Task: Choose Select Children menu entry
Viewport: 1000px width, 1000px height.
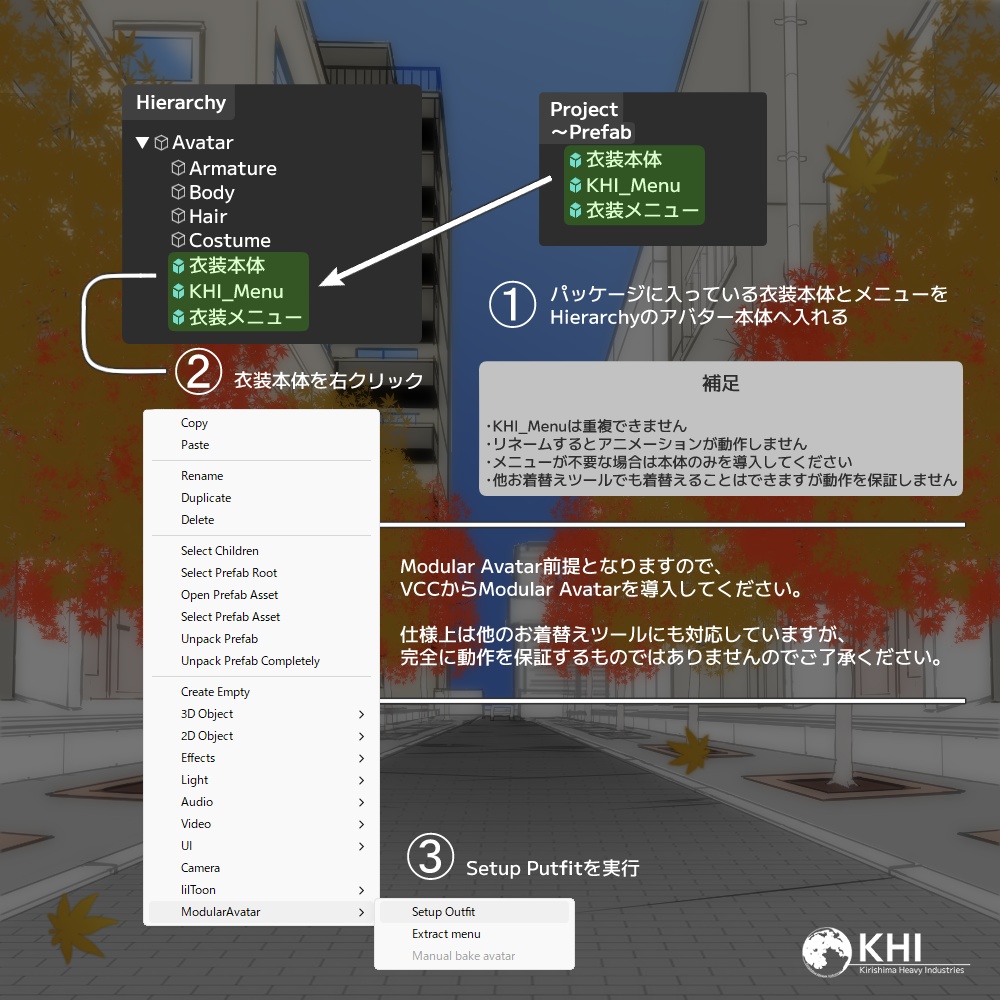Action: (261, 551)
